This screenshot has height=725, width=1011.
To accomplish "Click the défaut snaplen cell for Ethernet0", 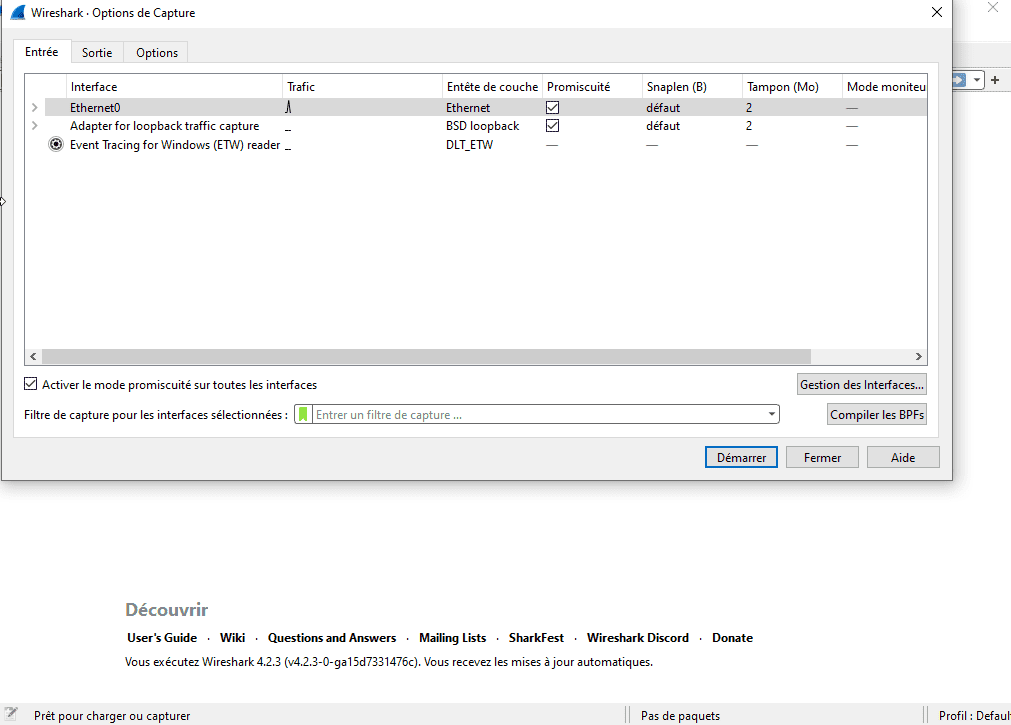I will 663,108.
